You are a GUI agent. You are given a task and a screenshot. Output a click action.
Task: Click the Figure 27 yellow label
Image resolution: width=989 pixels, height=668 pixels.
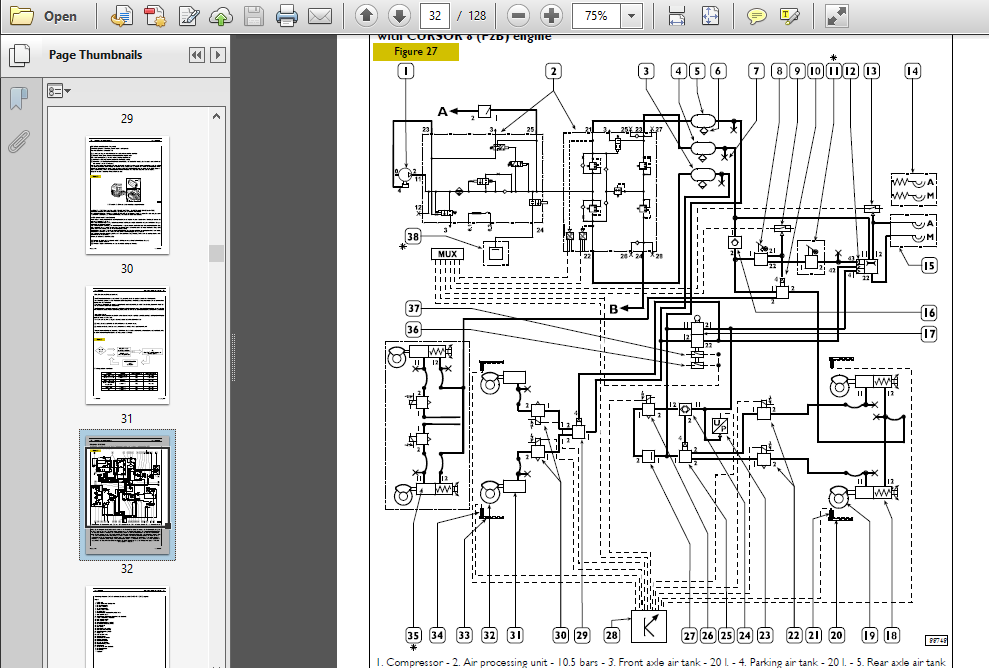click(416, 52)
